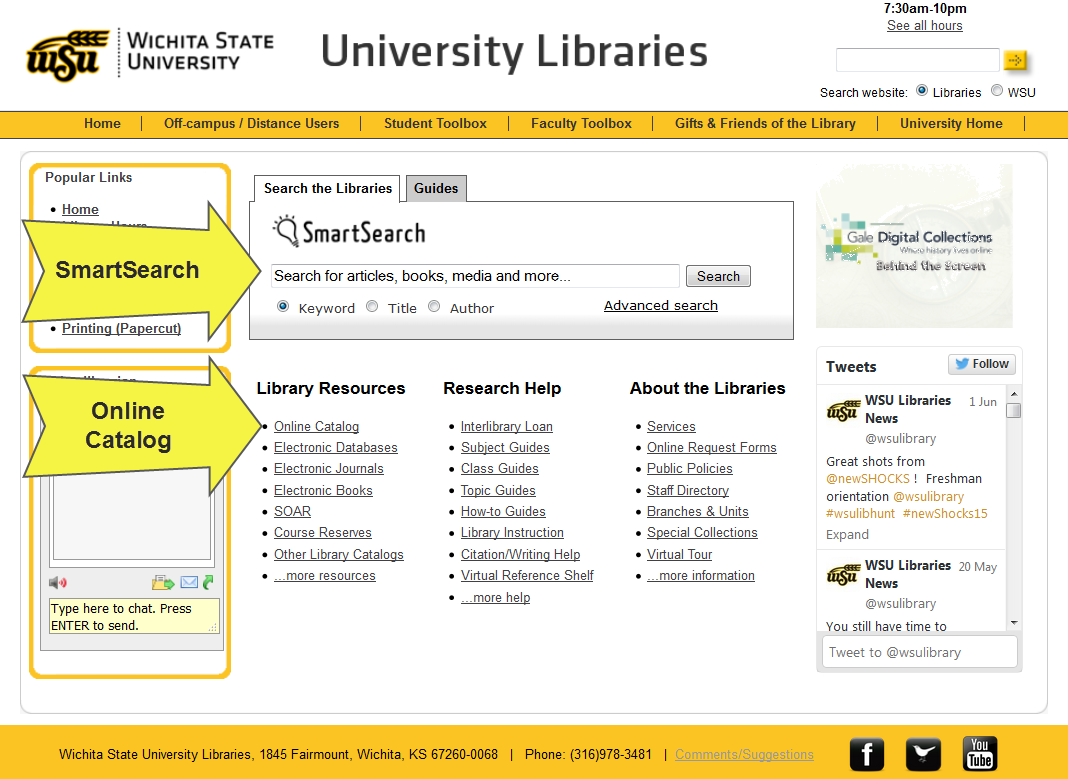Follow @wsulibrary on Twitter
The image size is (1068, 779).
click(981, 364)
